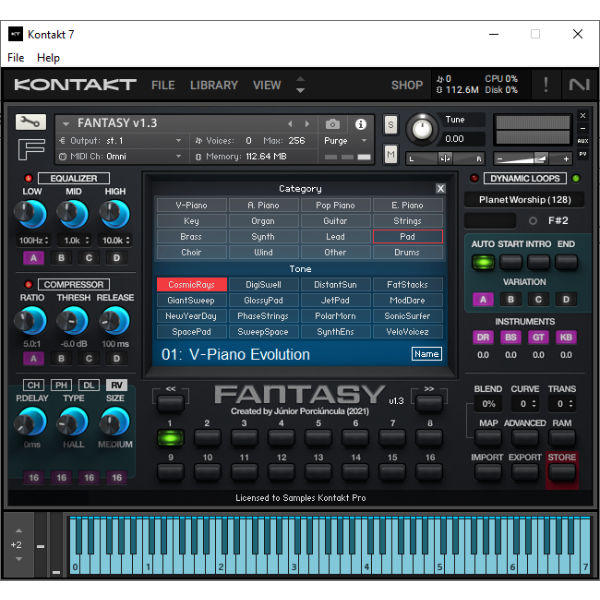Open instrument name dropdown arrow

point(66,124)
